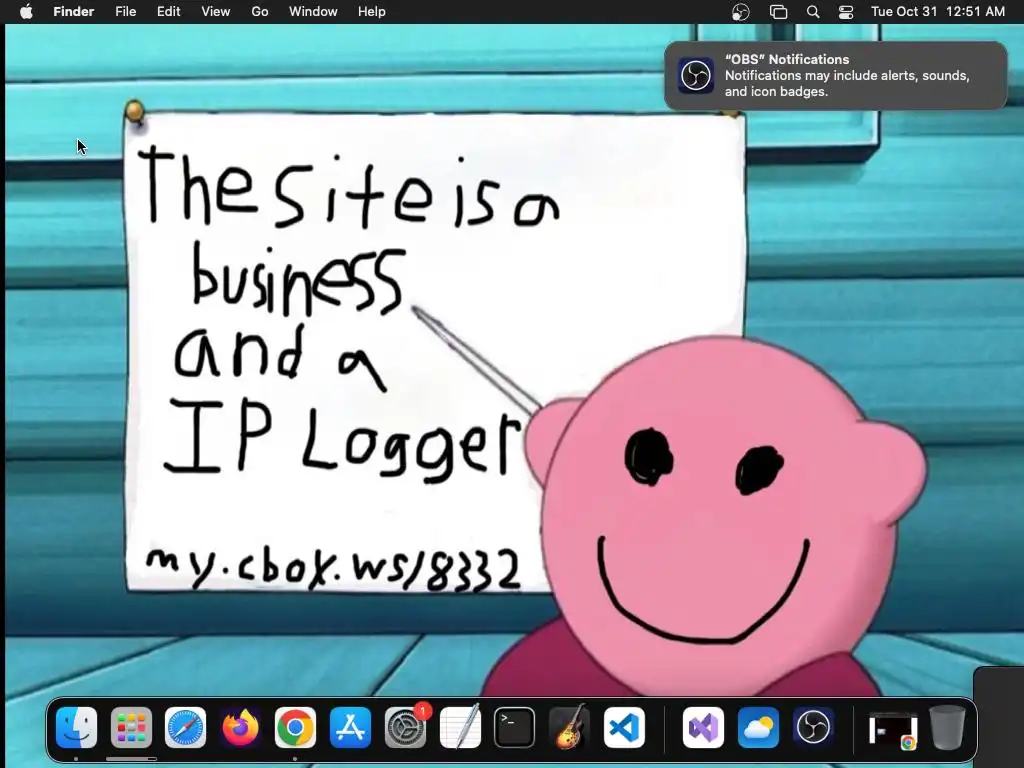Click the Stage Manager windows icon in menu bar
Image resolution: width=1024 pixels, height=768 pixels.
778,12
